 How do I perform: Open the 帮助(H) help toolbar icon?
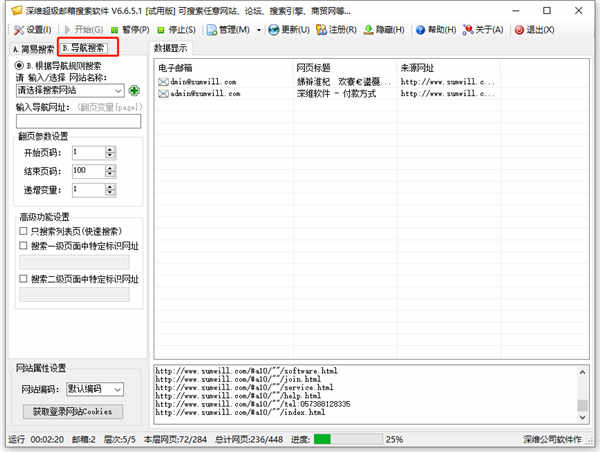pyautogui.click(x=420, y=29)
